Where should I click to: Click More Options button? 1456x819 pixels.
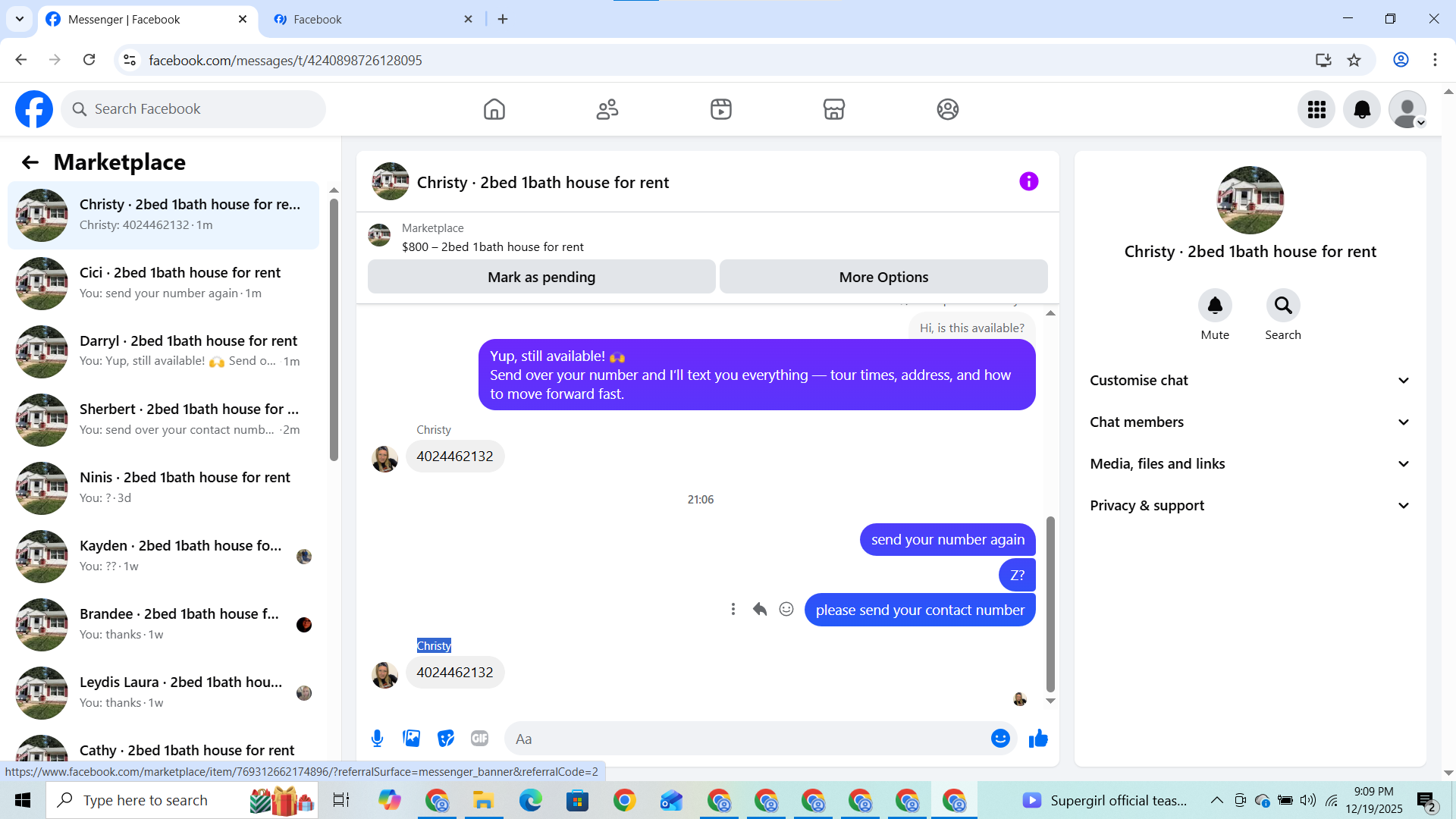tap(883, 277)
